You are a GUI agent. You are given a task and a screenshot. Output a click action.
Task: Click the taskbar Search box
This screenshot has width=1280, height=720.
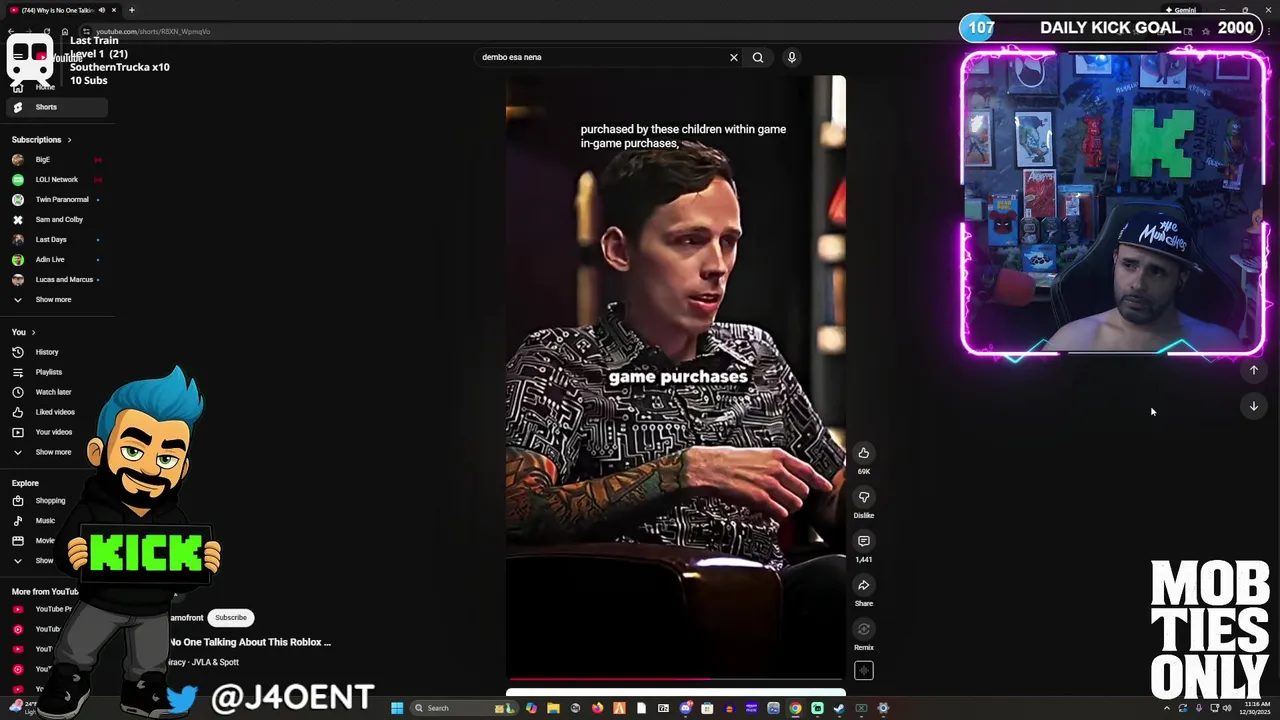[x=464, y=708]
